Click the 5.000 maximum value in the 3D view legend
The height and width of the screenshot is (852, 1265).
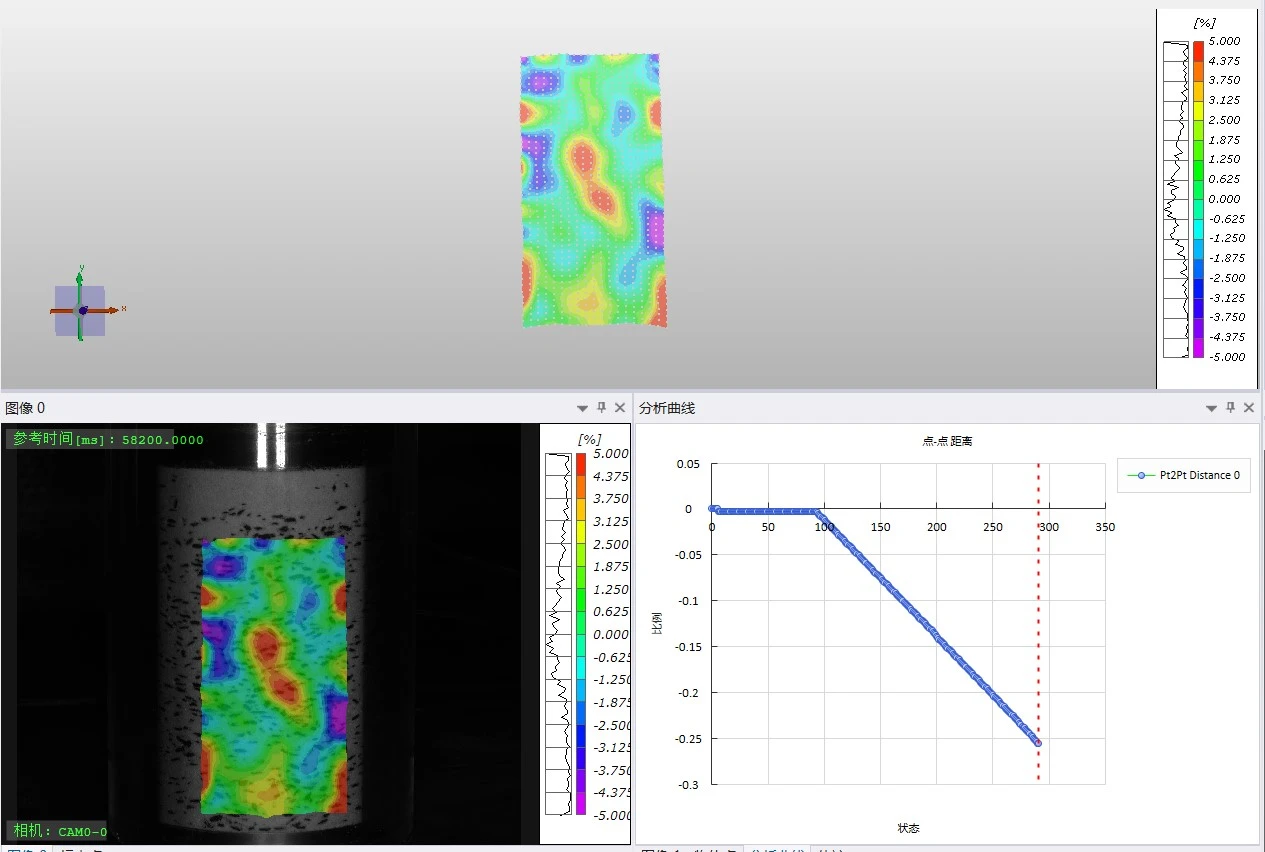click(x=1225, y=41)
